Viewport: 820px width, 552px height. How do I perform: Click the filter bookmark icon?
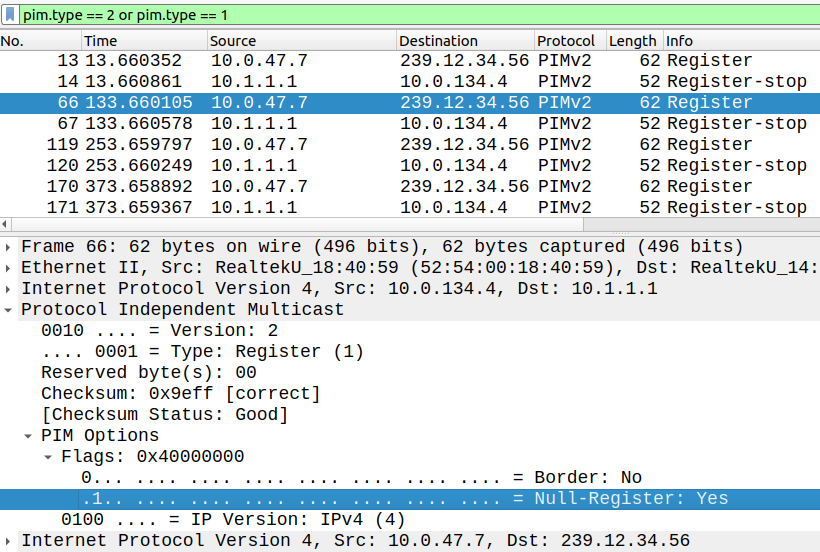click(x=10, y=15)
